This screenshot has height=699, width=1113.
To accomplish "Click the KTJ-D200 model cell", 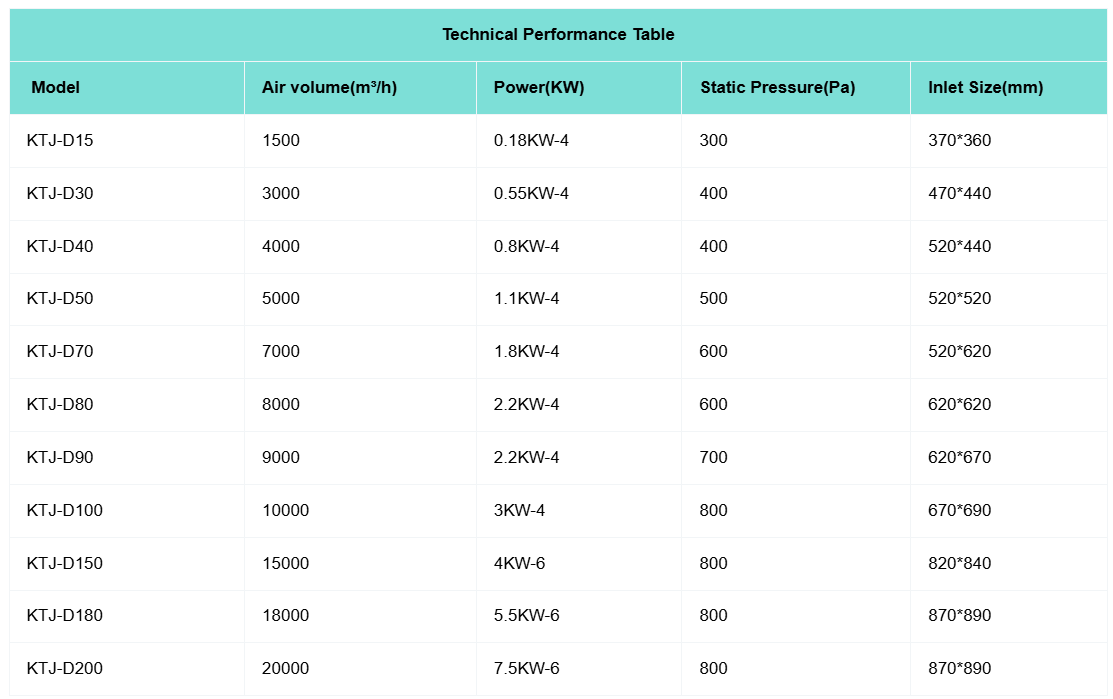I will (x=64, y=669).
